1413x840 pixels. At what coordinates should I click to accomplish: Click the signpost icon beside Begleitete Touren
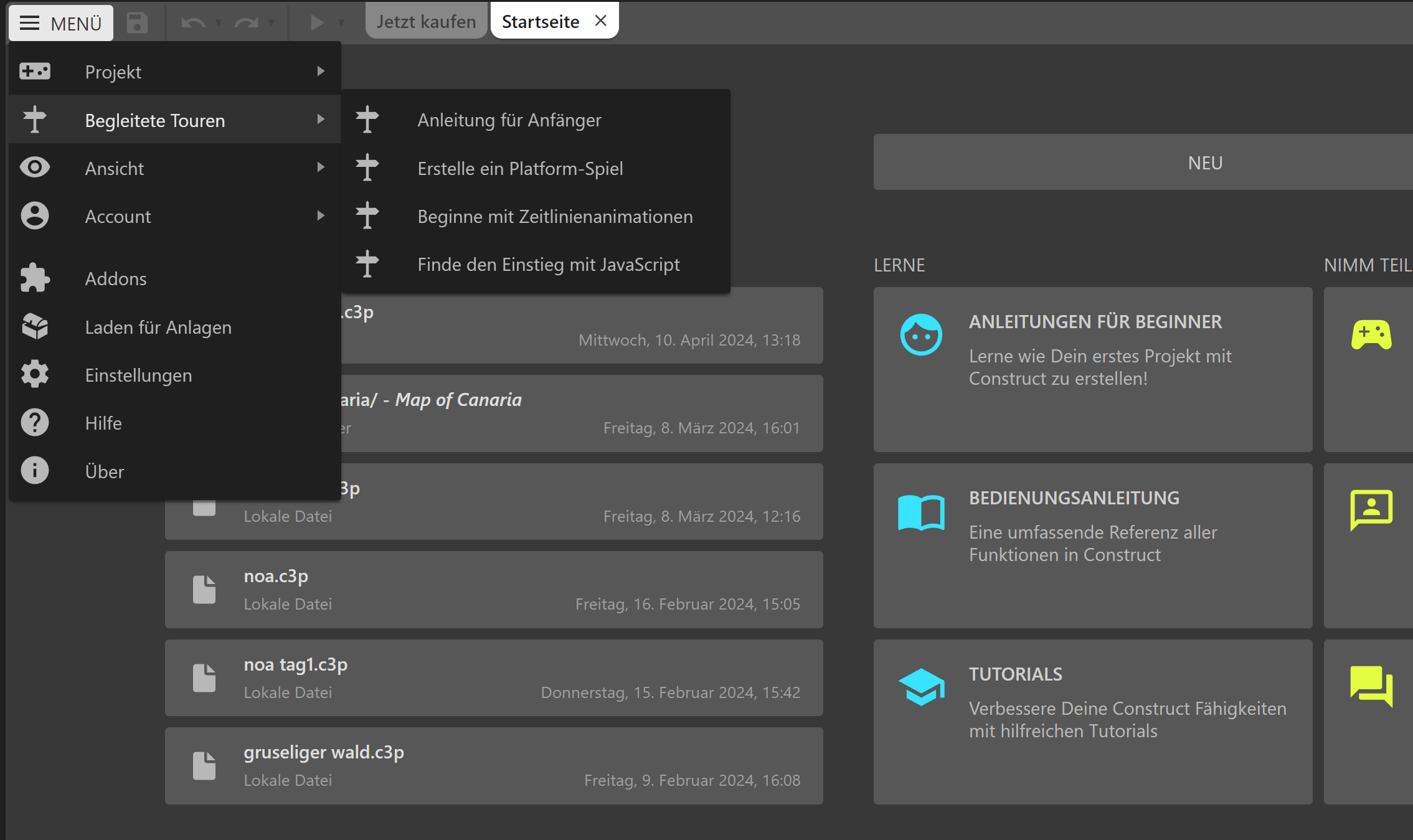point(35,120)
